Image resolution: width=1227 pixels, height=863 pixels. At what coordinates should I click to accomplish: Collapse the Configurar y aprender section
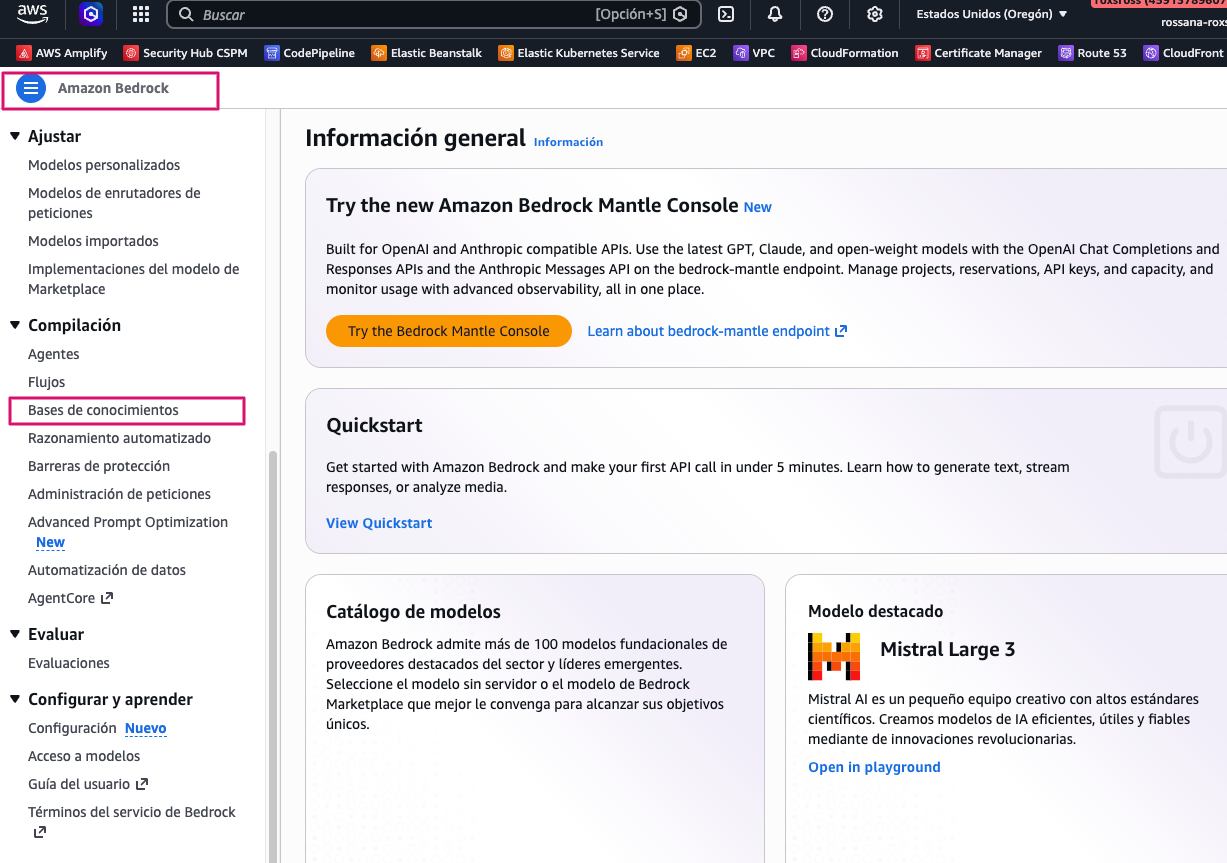tap(15, 699)
